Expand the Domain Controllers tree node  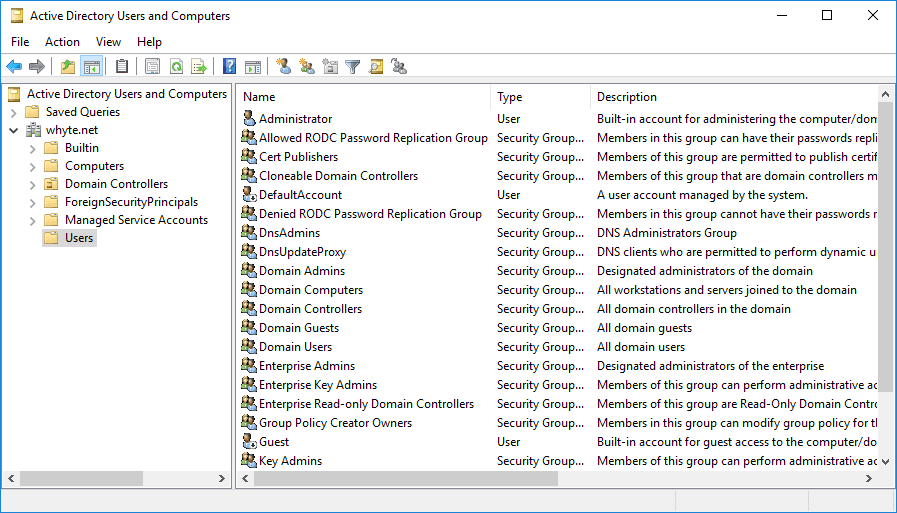coord(33,185)
